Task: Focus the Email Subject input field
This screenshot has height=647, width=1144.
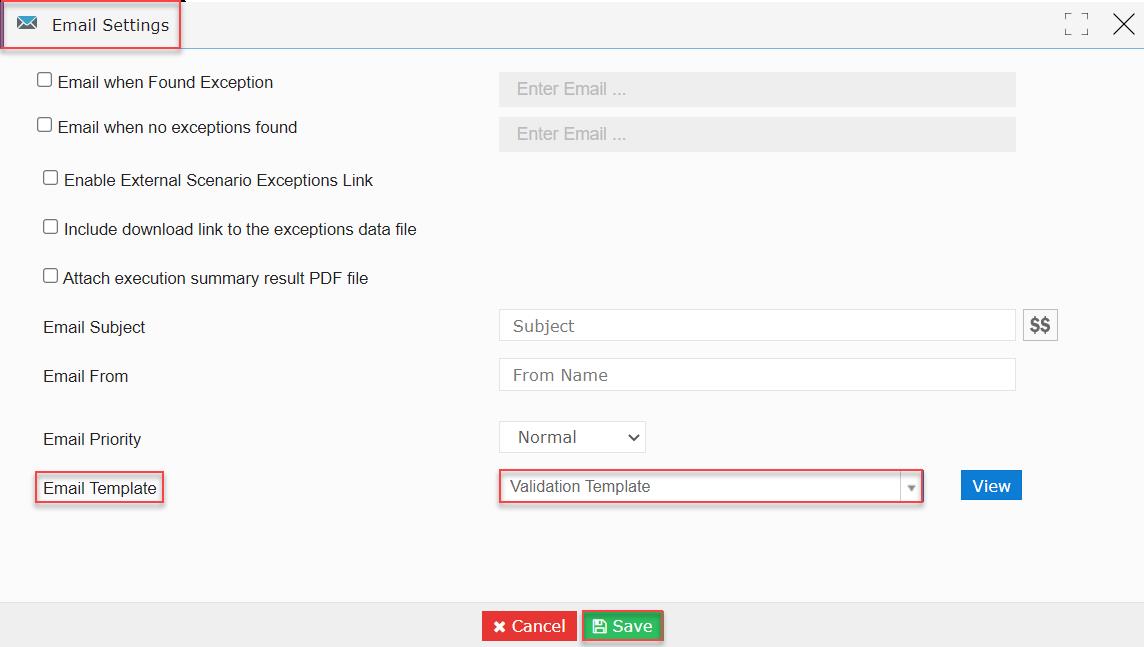Action: (757, 325)
